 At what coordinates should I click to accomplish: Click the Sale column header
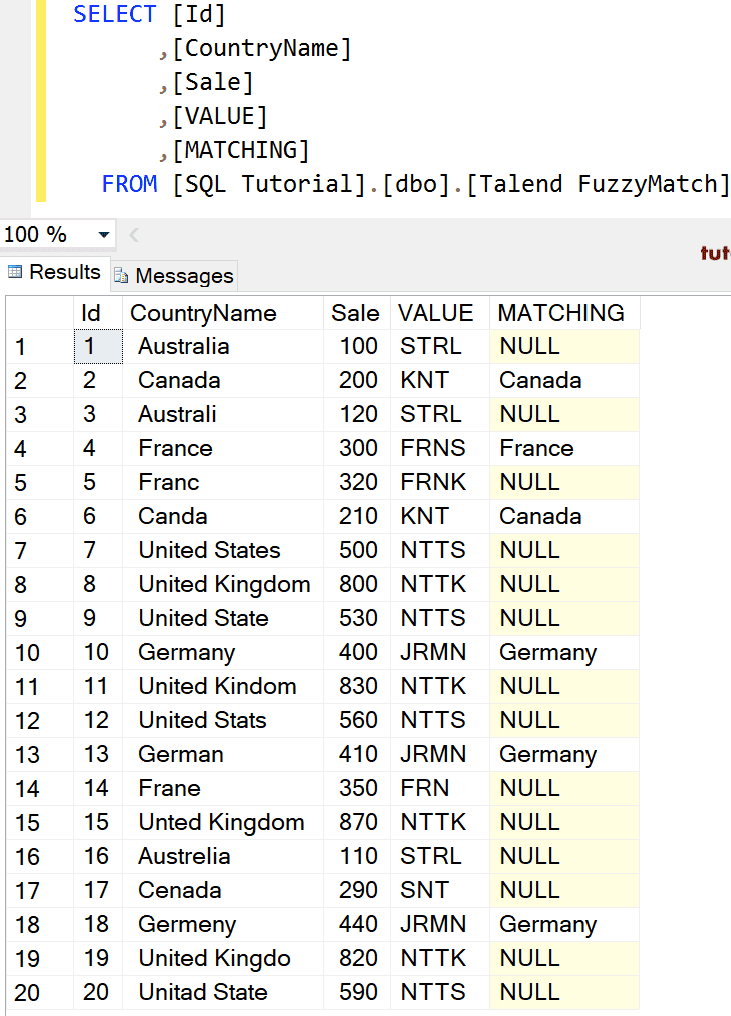[355, 312]
